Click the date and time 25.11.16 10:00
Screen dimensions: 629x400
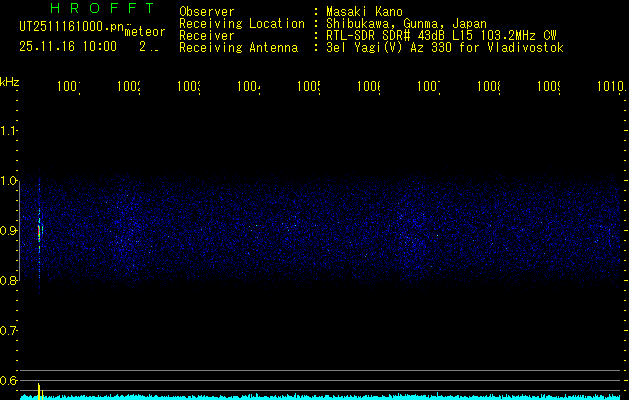(x=68, y=46)
